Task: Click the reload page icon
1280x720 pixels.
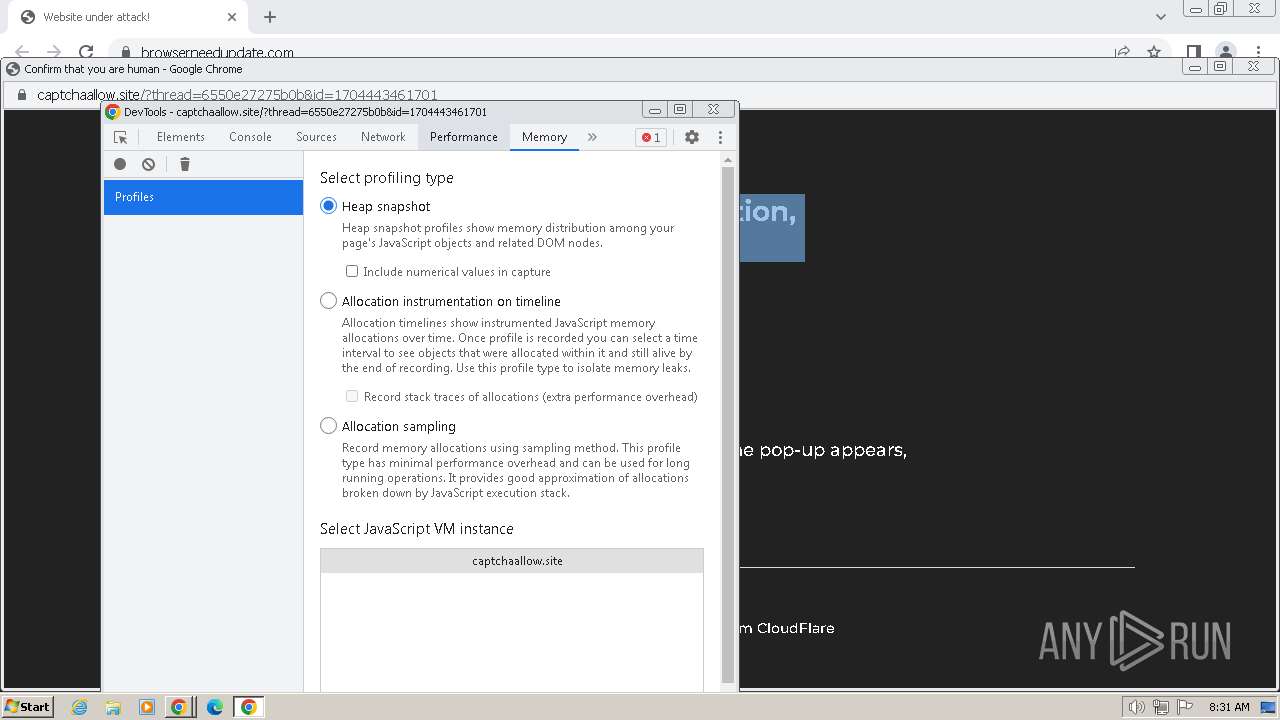Action: (86, 52)
